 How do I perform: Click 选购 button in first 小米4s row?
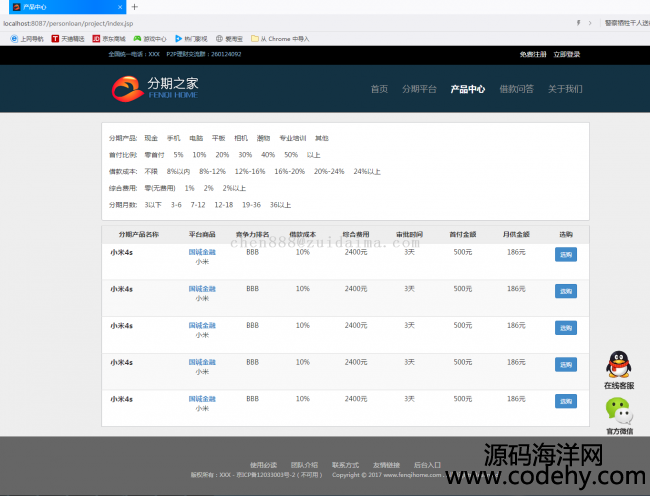pyautogui.click(x=566, y=254)
